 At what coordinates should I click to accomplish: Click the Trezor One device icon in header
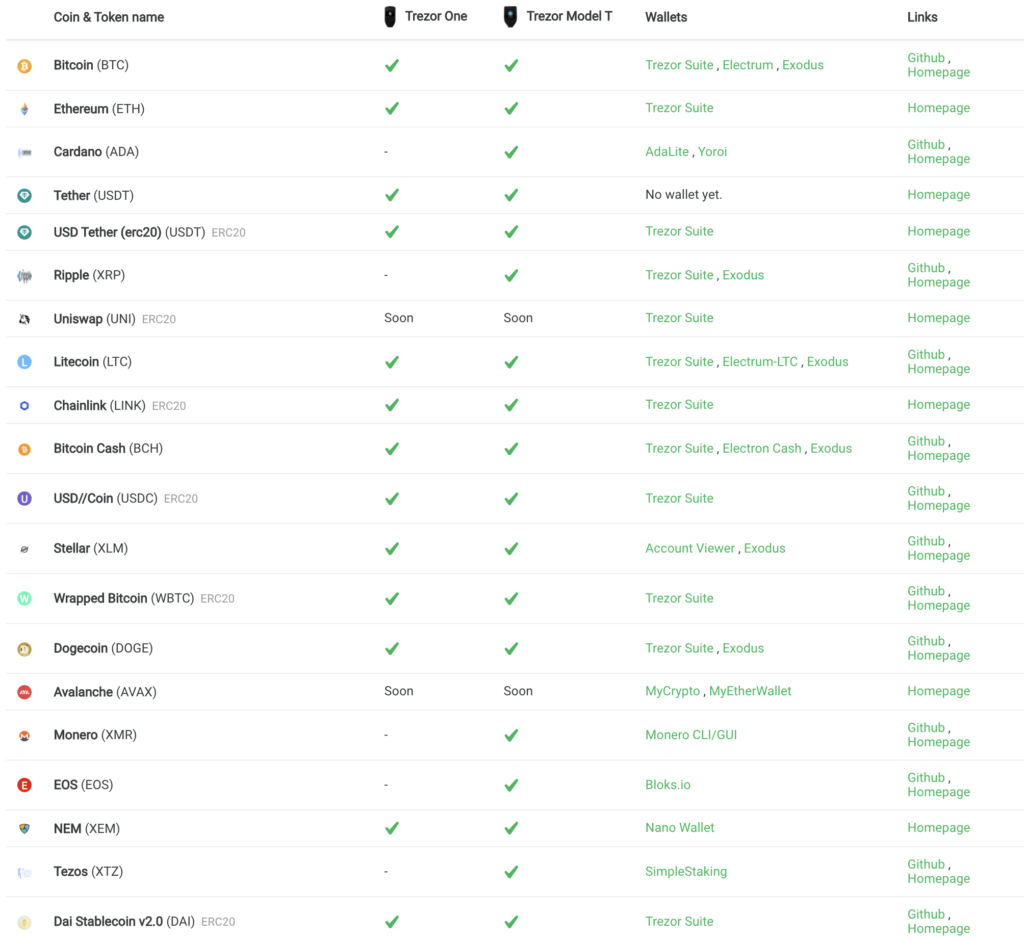[390, 16]
